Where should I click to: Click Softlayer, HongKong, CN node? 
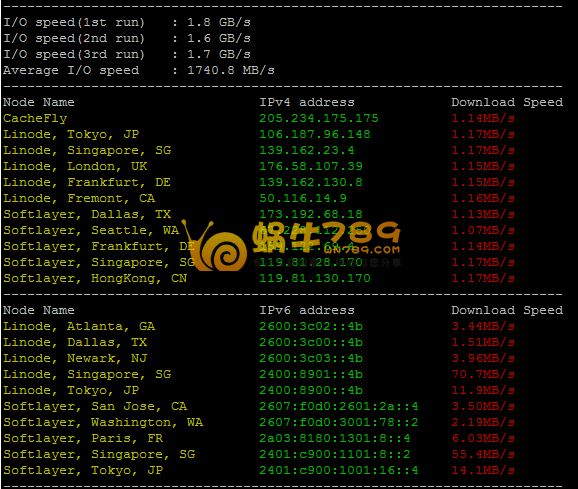click(95, 278)
